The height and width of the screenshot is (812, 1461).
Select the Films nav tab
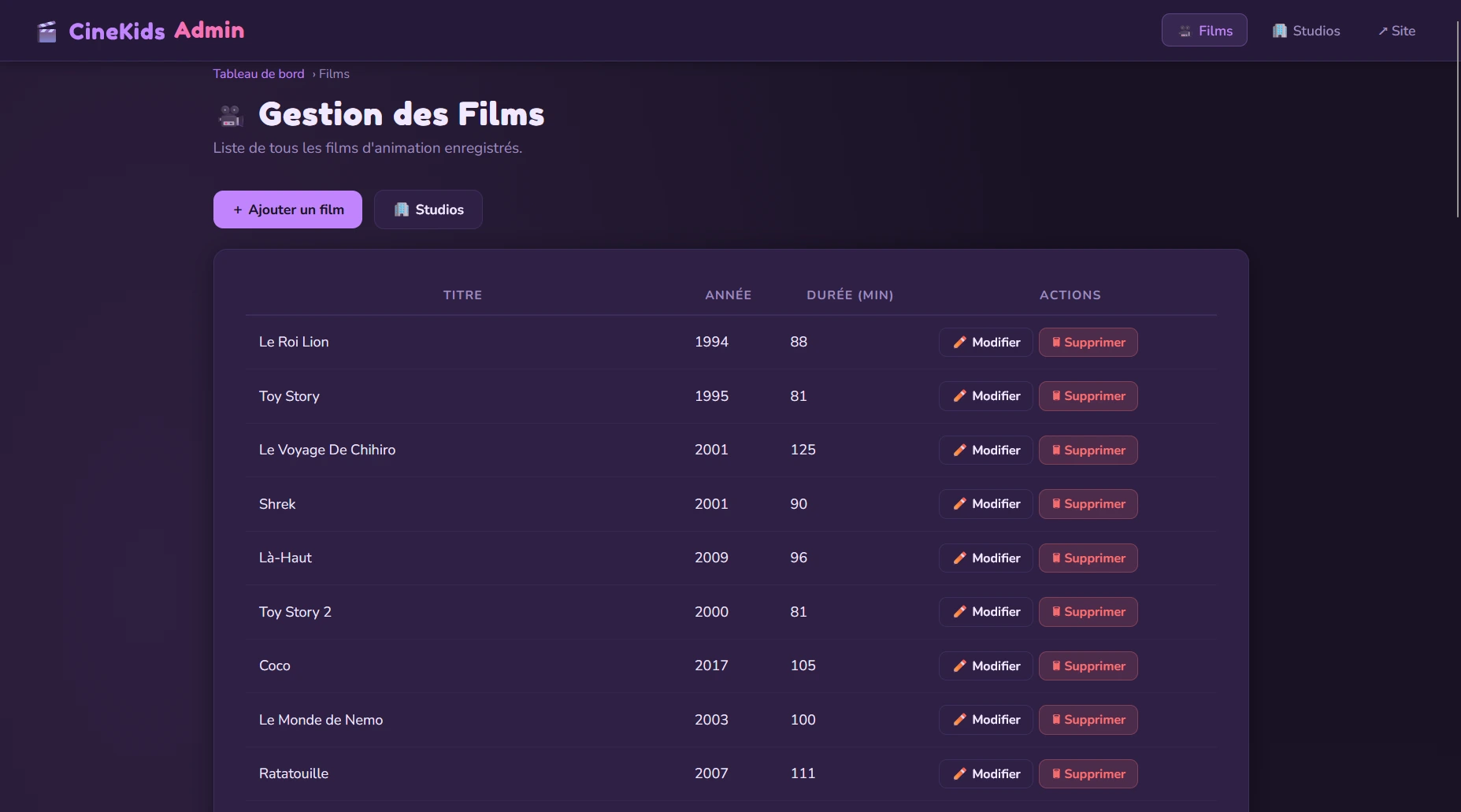click(x=1204, y=30)
